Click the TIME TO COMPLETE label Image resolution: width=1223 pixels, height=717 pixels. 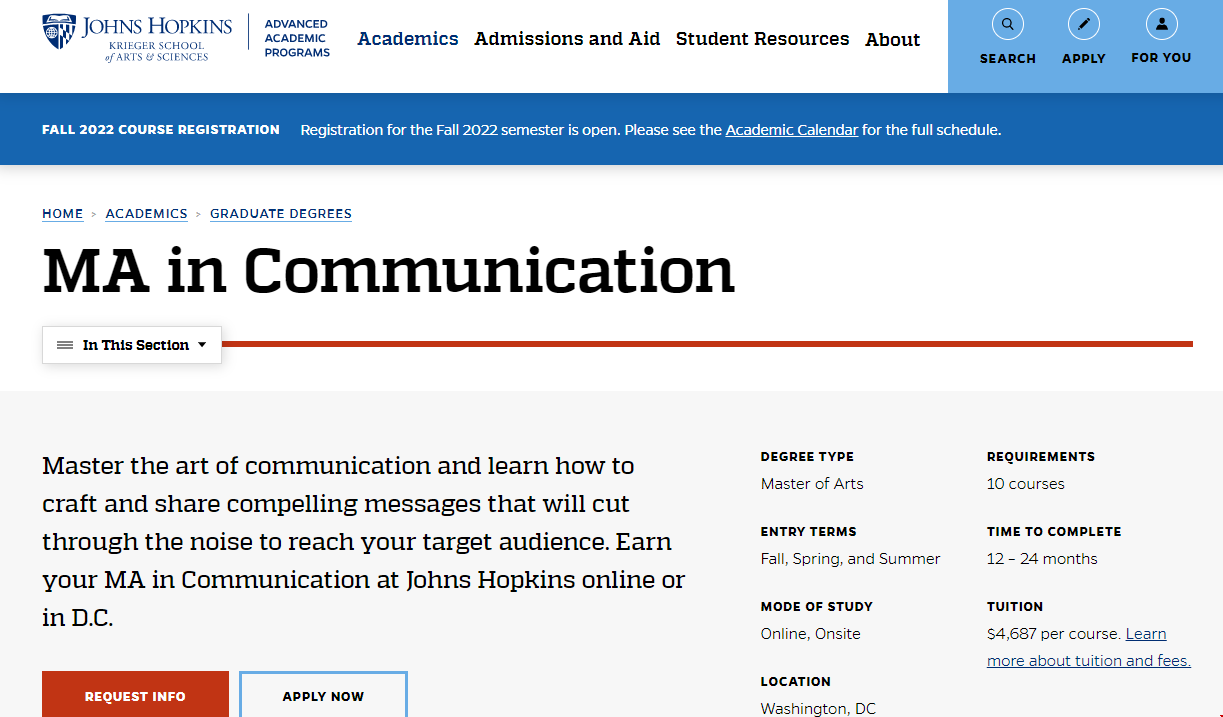coord(1054,532)
